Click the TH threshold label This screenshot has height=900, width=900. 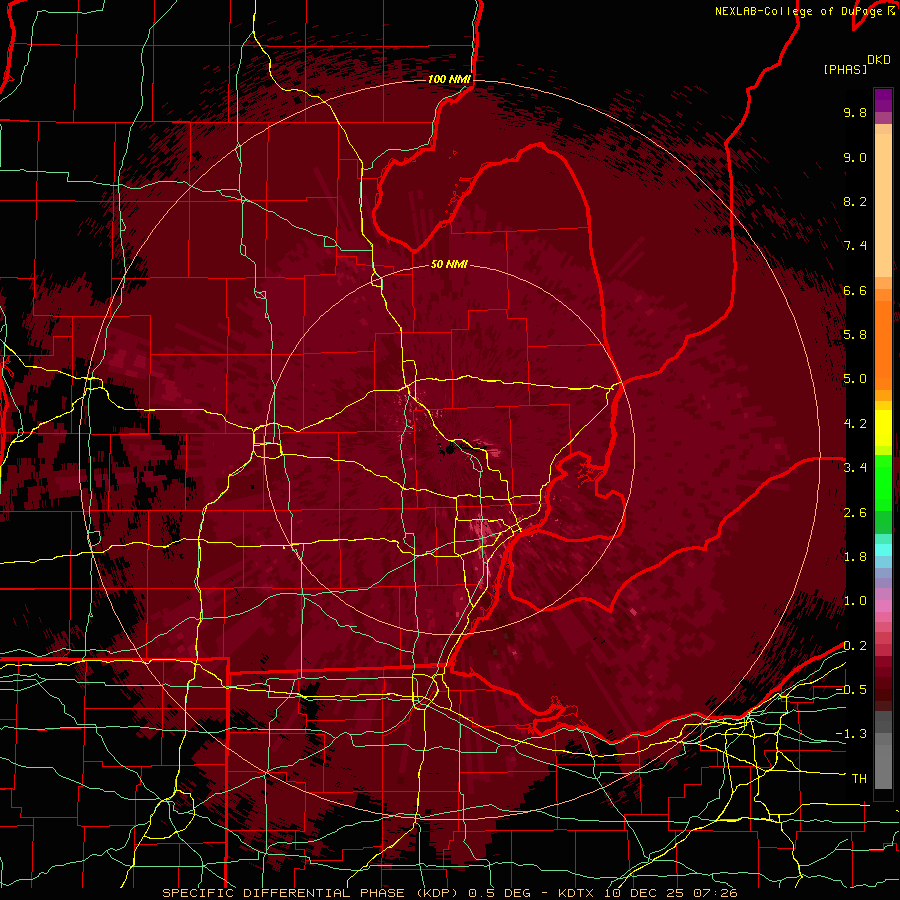pos(859,779)
